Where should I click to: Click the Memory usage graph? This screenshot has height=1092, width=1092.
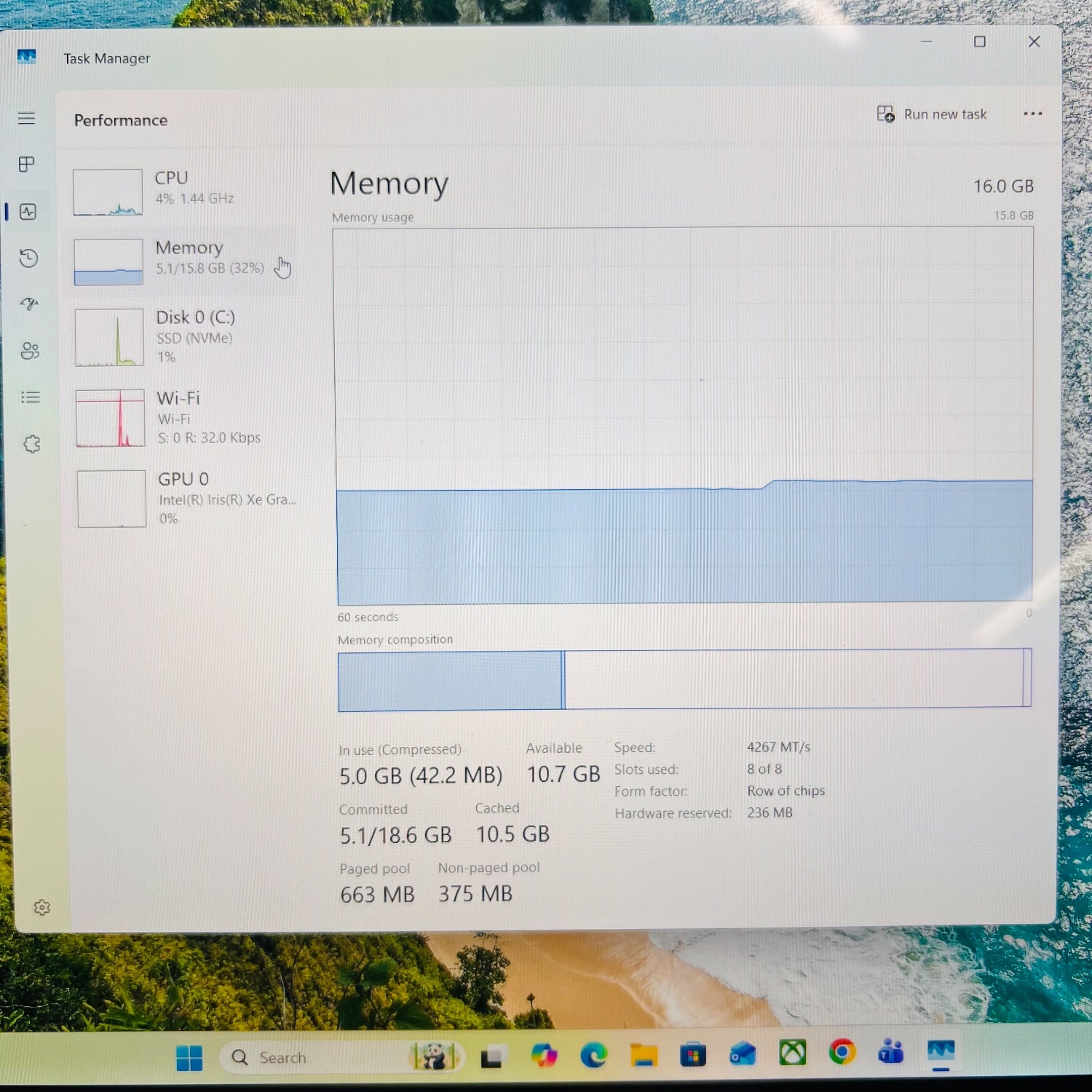pyautogui.click(x=683, y=415)
